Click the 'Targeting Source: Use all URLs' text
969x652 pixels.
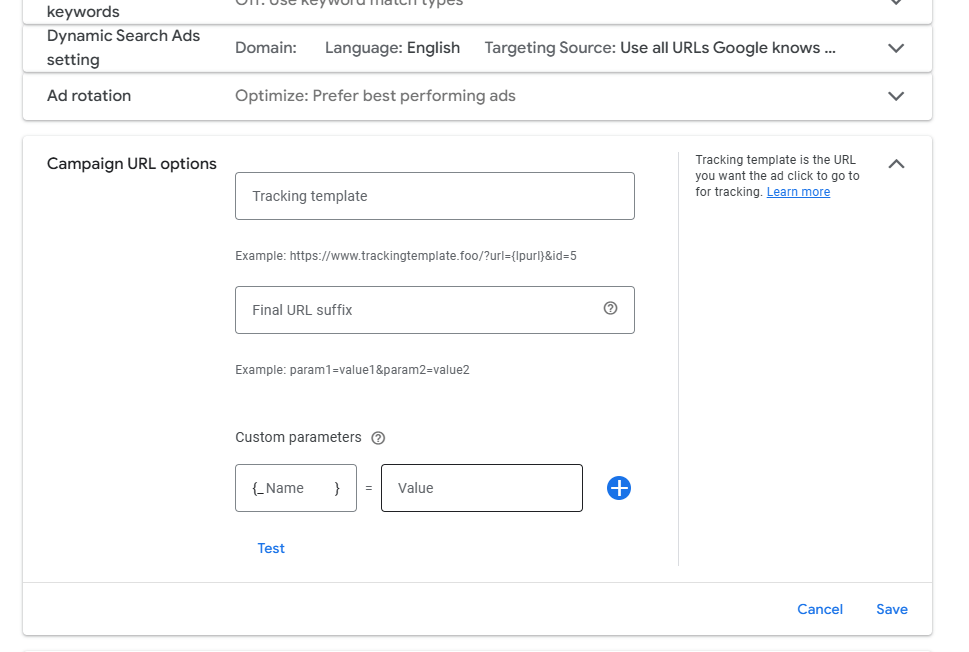click(x=660, y=48)
